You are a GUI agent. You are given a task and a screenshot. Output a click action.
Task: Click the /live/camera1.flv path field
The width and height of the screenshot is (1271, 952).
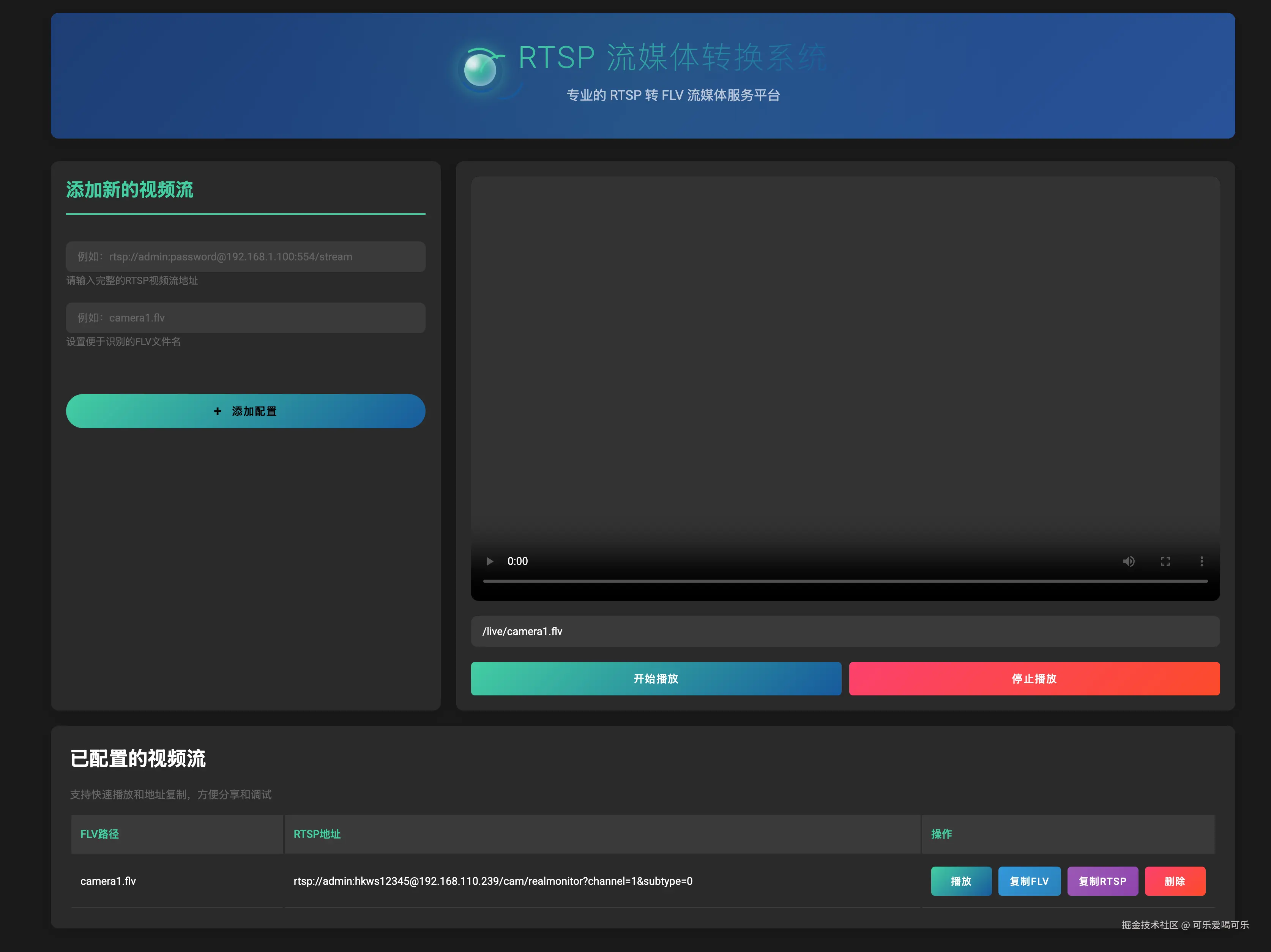(845, 631)
